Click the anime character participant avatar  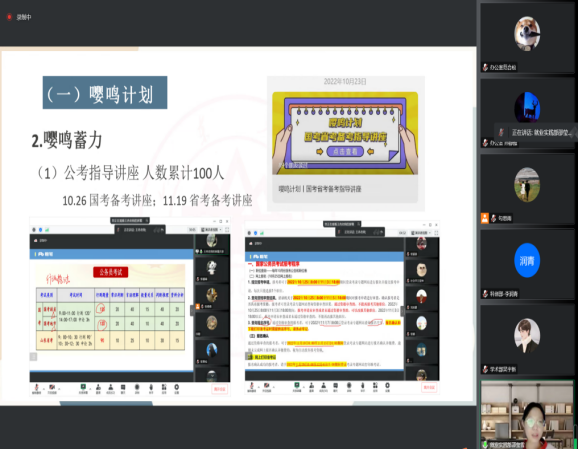click(527, 336)
